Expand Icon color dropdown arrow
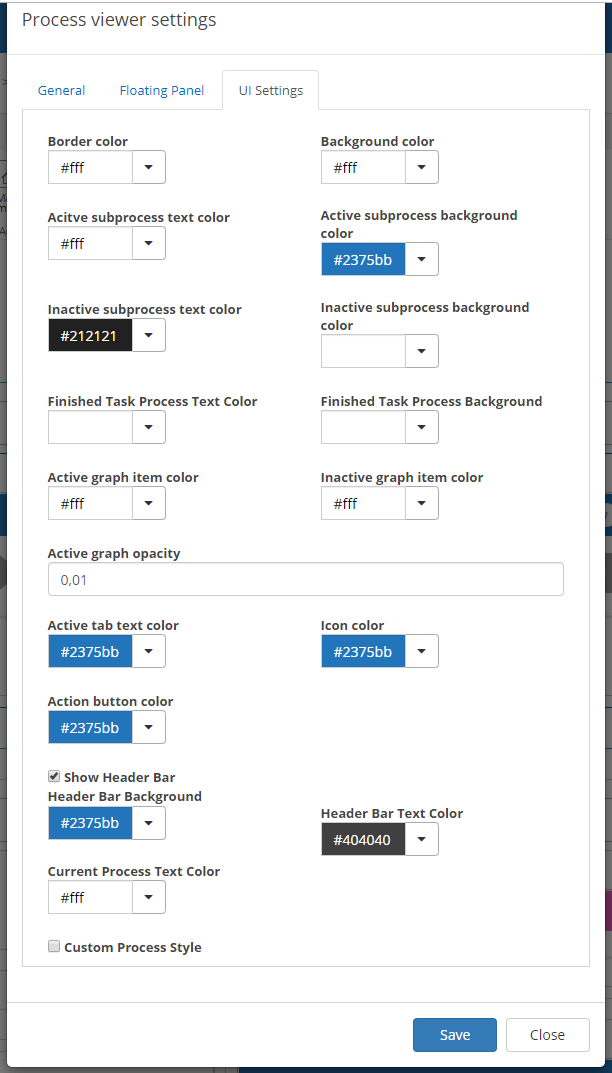Viewport: 612px width, 1073px height. point(422,651)
